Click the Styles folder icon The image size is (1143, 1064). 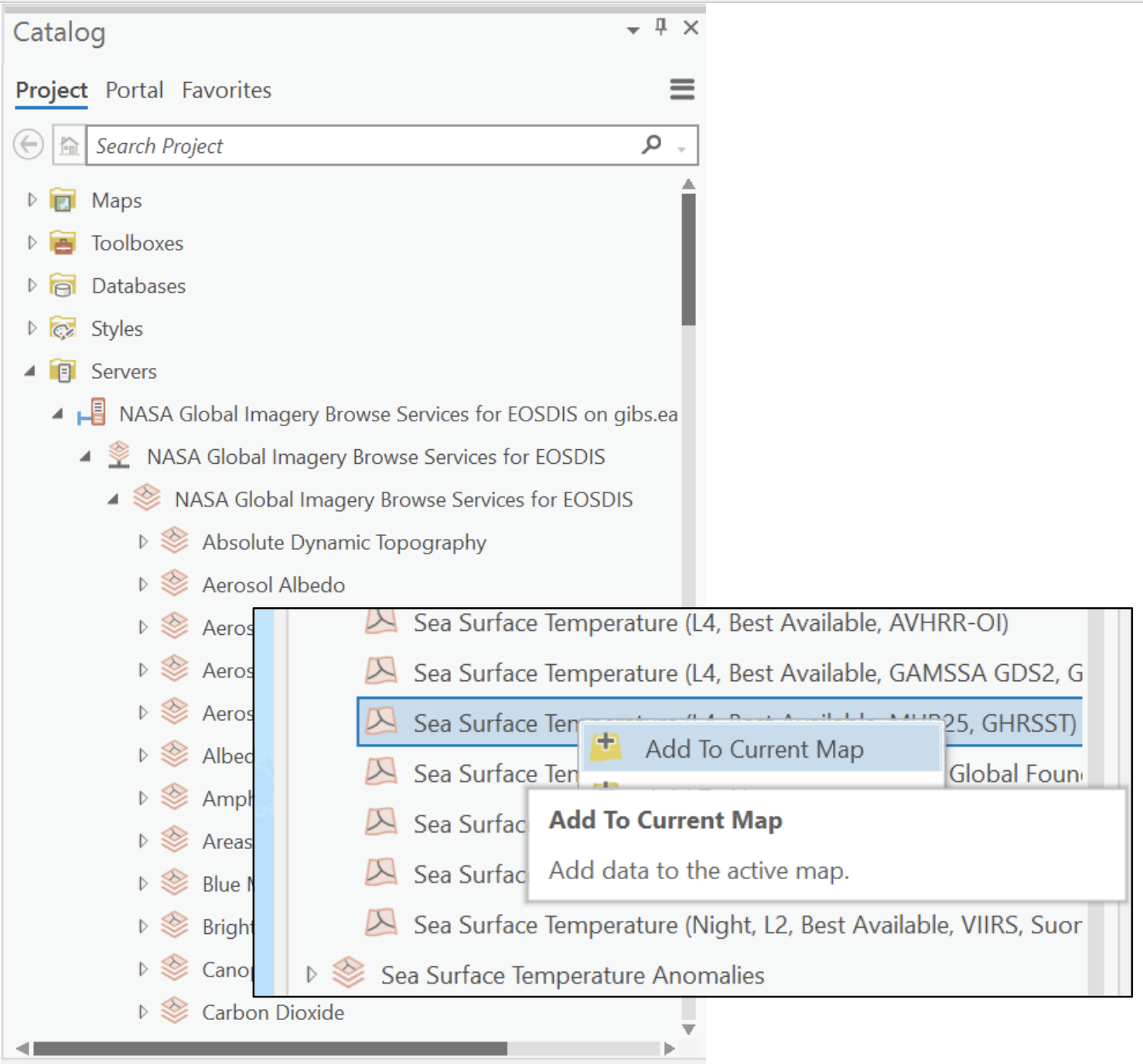tap(63, 328)
